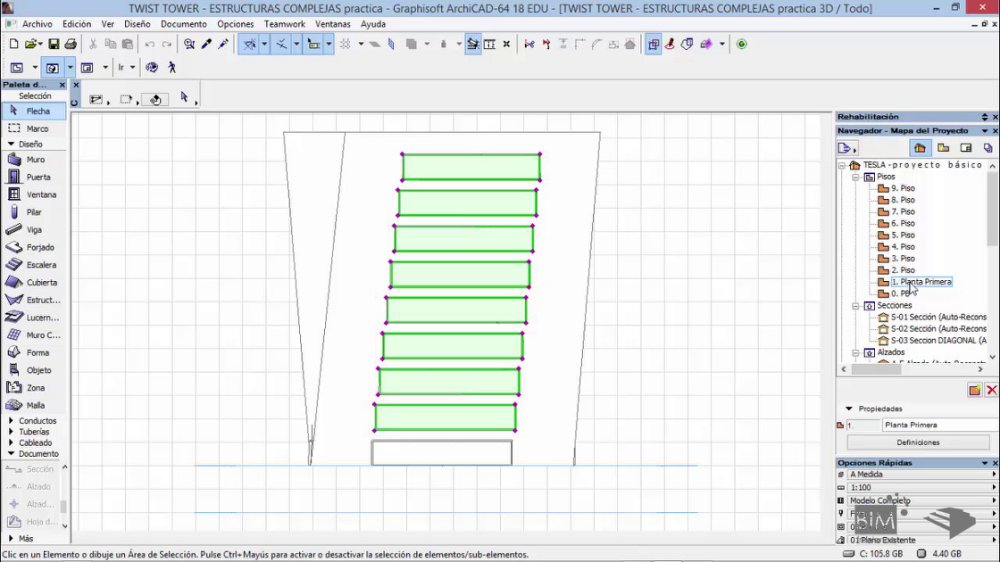Viewport: 1000px width, 562px height.
Task: Click the syringe inject parameters icon
Action: pyautogui.click(x=223, y=44)
